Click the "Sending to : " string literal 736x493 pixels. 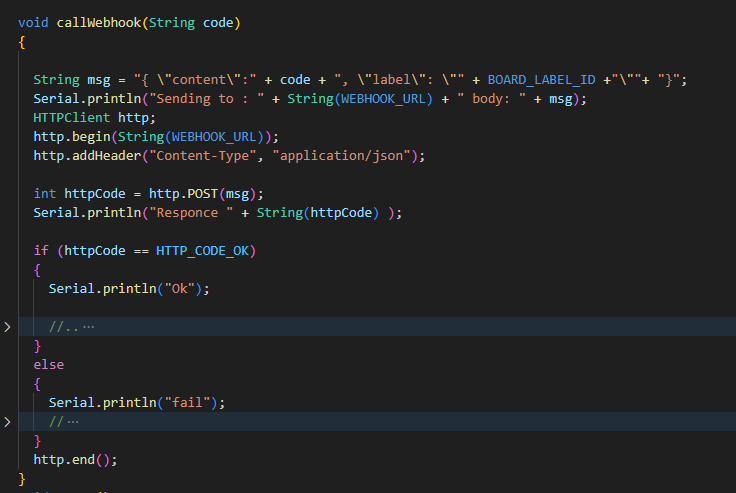[206, 99]
